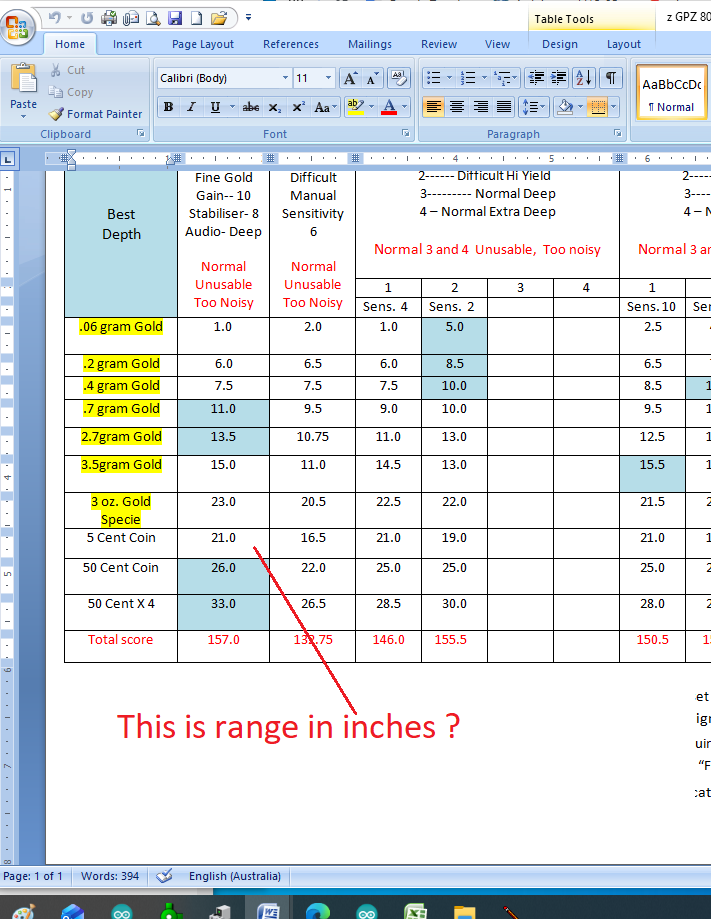This screenshot has height=919, width=711.
Task: Switch to the Mailings tab
Action: pyautogui.click(x=370, y=44)
